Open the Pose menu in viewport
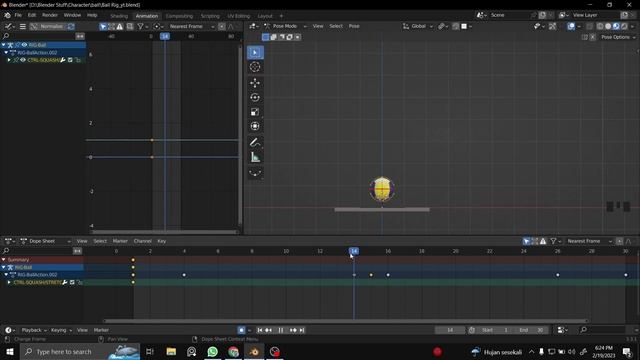Image resolution: width=640 pixels, height=360 pixels. (x=354, y=26)
